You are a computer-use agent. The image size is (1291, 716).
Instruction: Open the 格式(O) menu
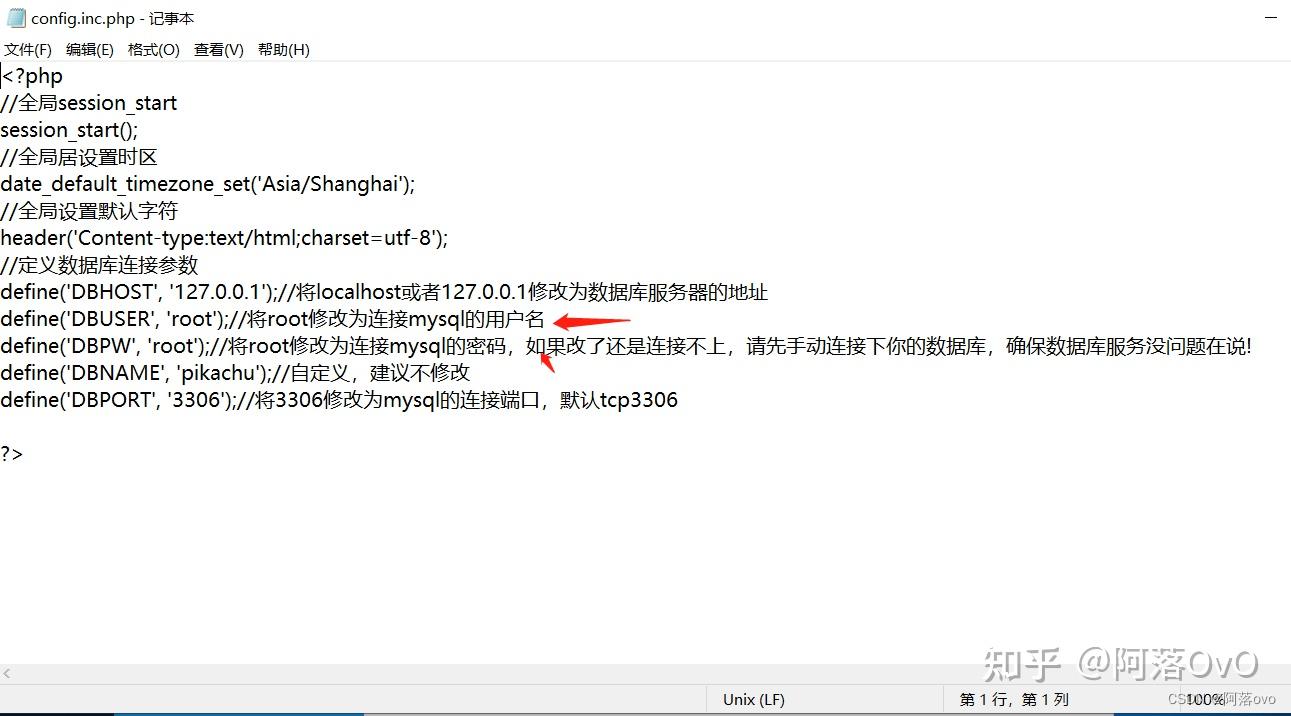pos(154,50)
